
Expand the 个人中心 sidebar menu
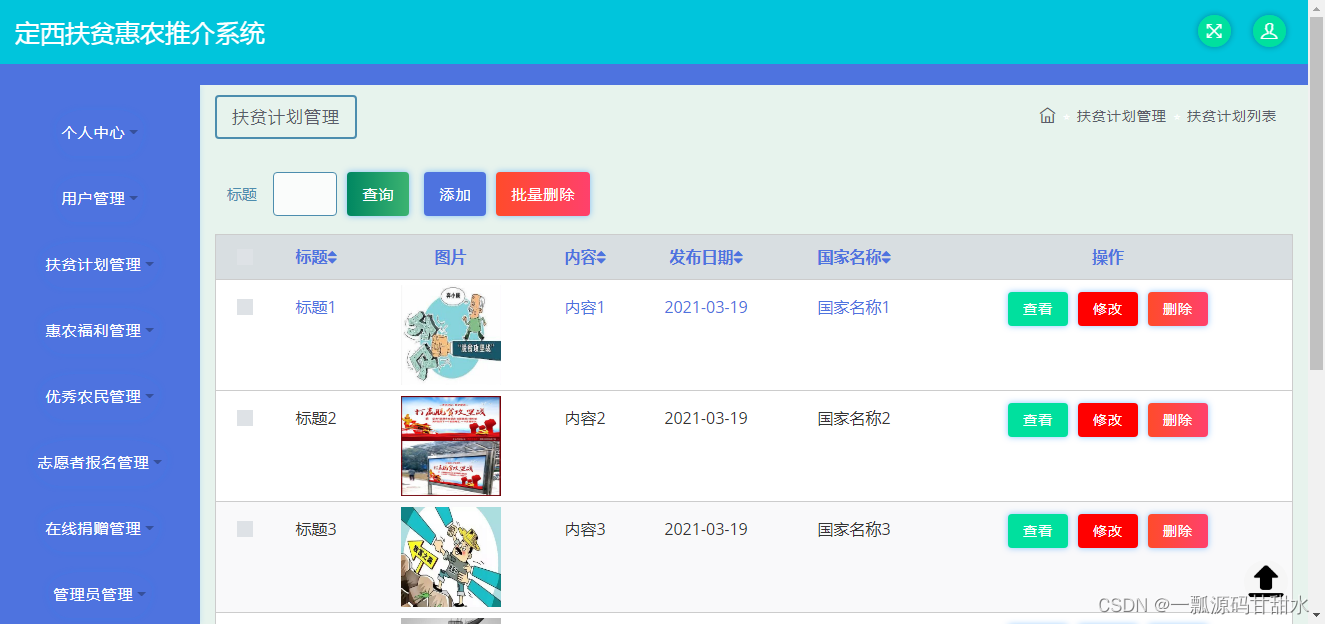(x=99, y=132)
